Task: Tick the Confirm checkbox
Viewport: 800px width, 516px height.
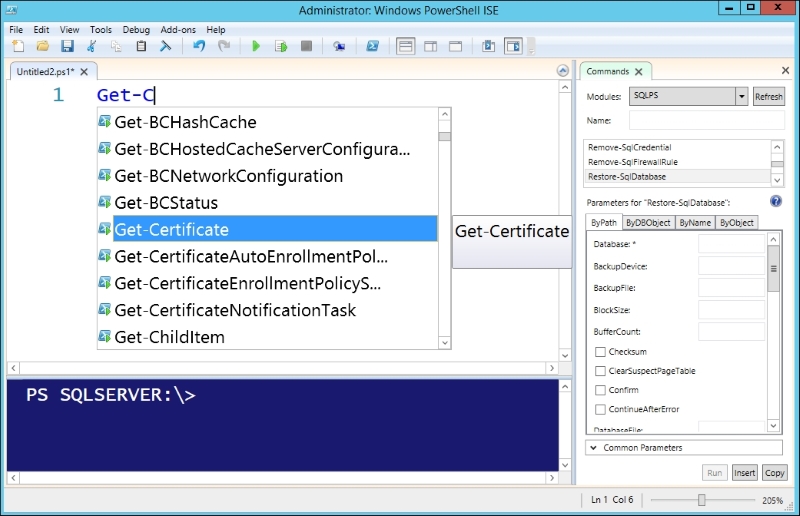Action: (x=601, y=390)
